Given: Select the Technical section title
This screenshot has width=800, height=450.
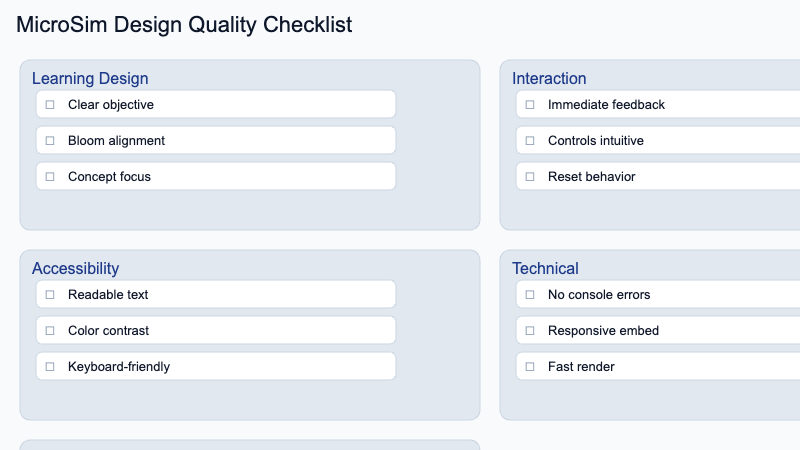Looking at the screenshot, I should pos(545,268).
